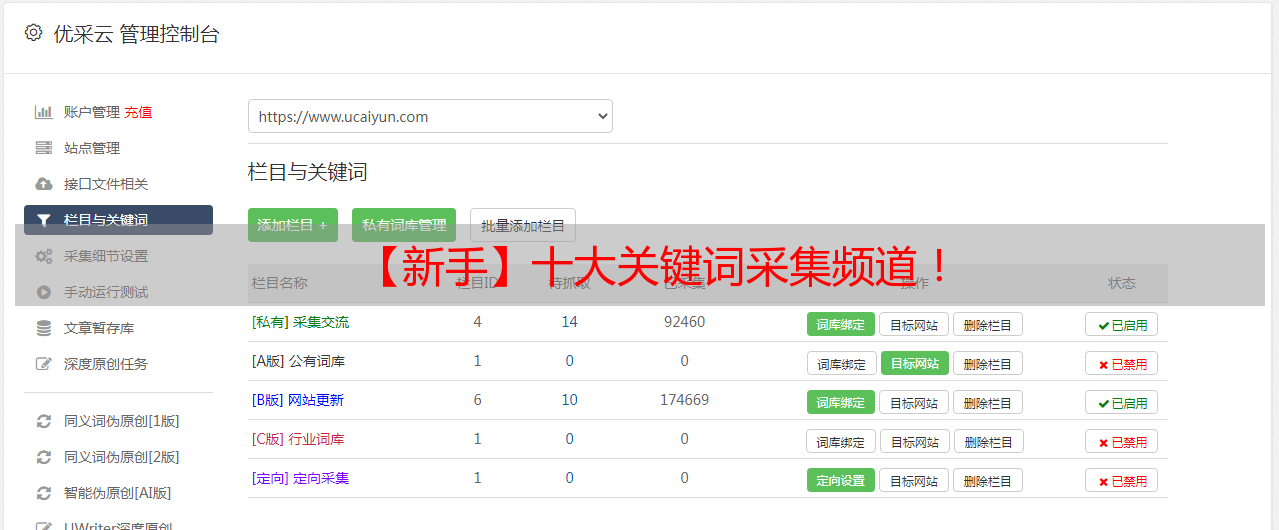1279x530 pixels.
Task: Click the filter icon for 栏目与关键词
Action: point(43,220)
